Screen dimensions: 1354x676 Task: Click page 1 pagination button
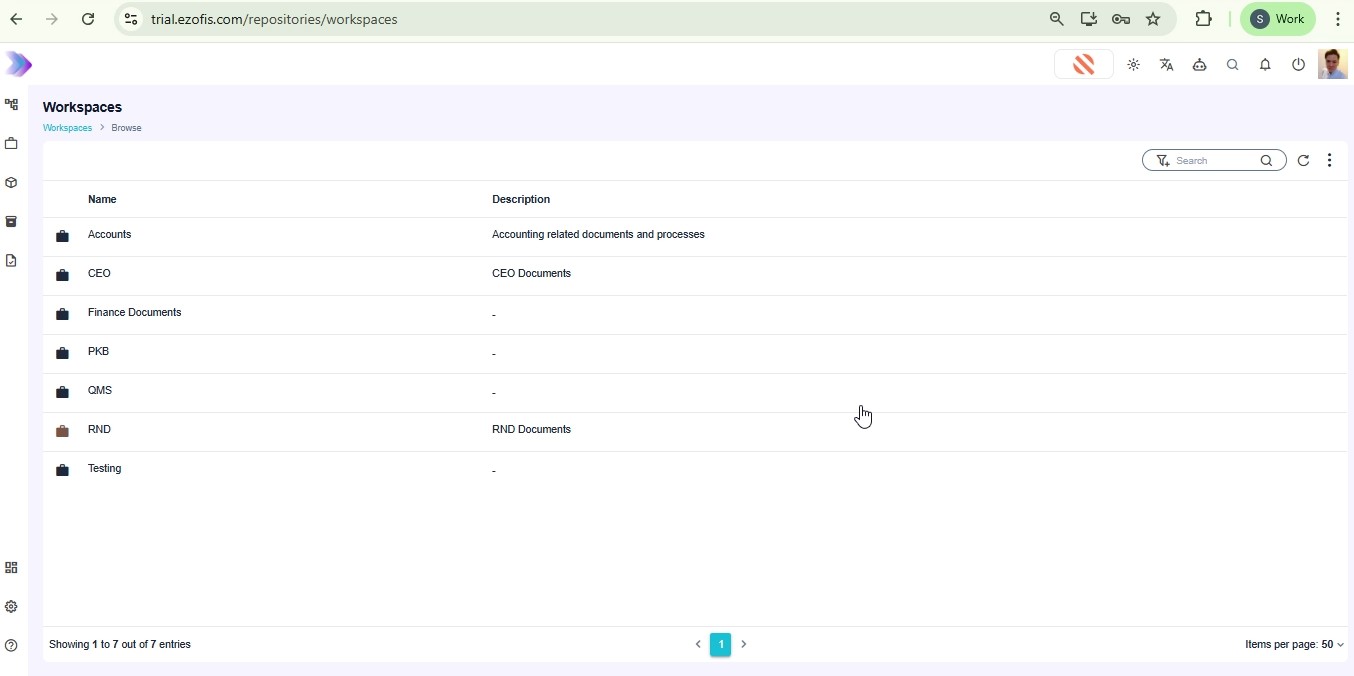pos(720,645)
